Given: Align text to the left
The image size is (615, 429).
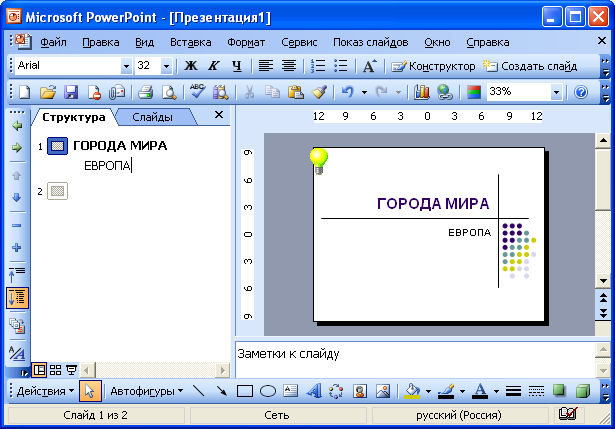Looking at the screenshot, I should (266, 66).
